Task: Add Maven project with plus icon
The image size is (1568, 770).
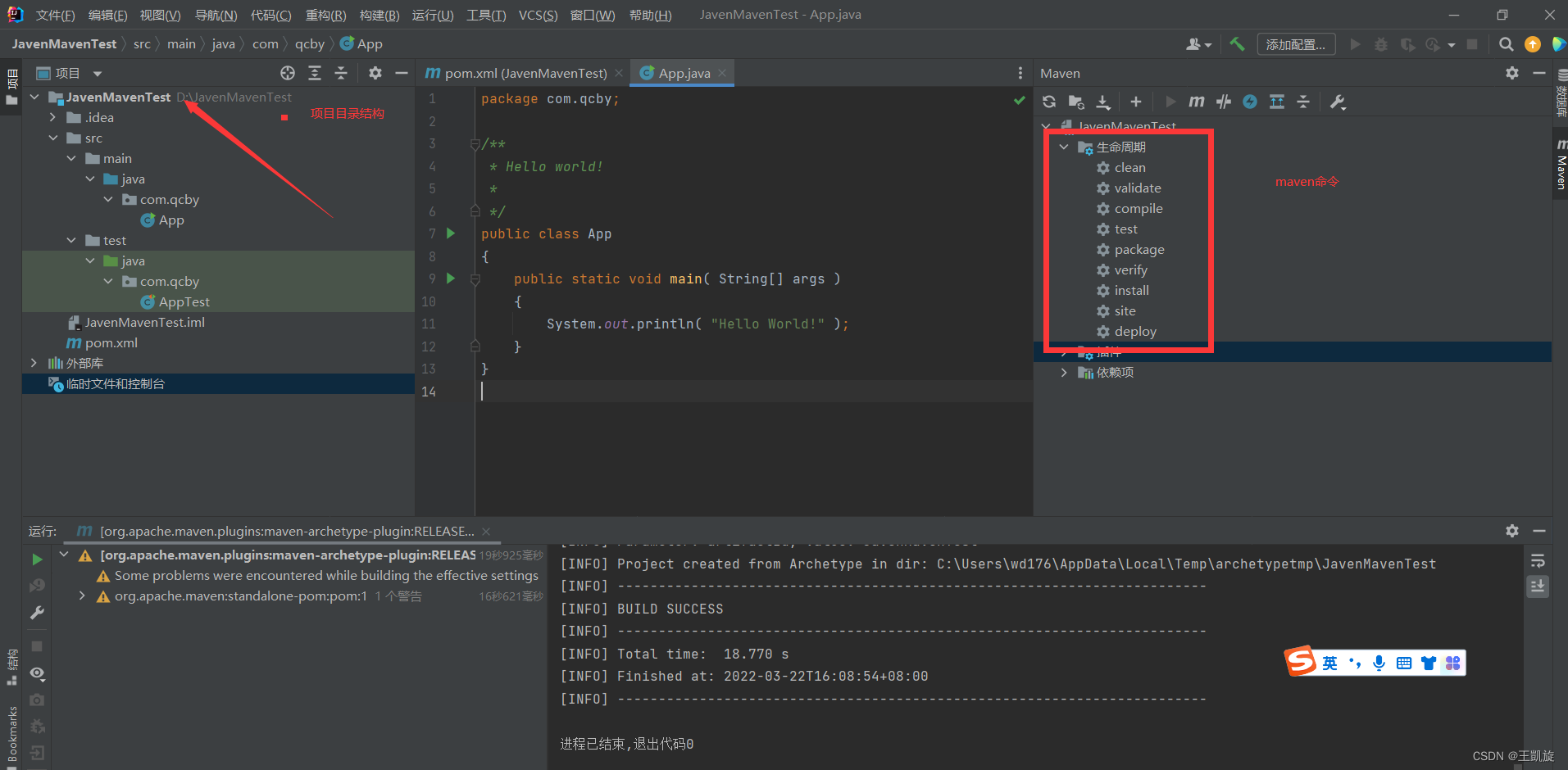Action: (x=1135, y=102)
